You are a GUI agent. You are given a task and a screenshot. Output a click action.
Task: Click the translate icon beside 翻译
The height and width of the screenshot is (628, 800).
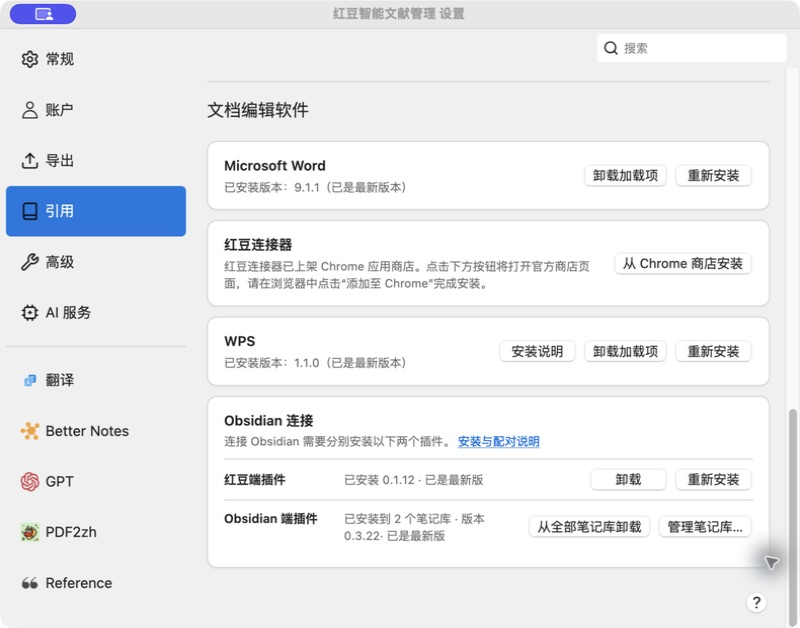(30, 380)
